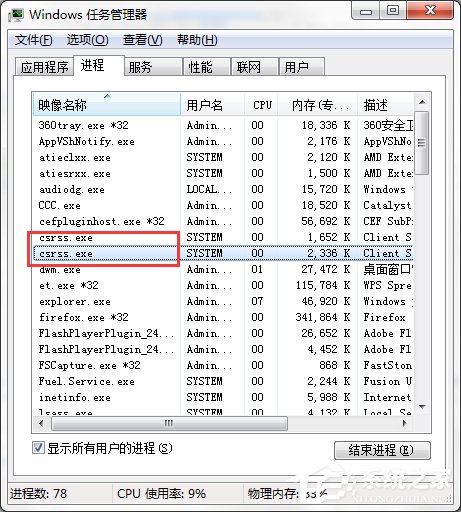Click CPU 使用率: 9% in status bar

click(x=161, y=494)
